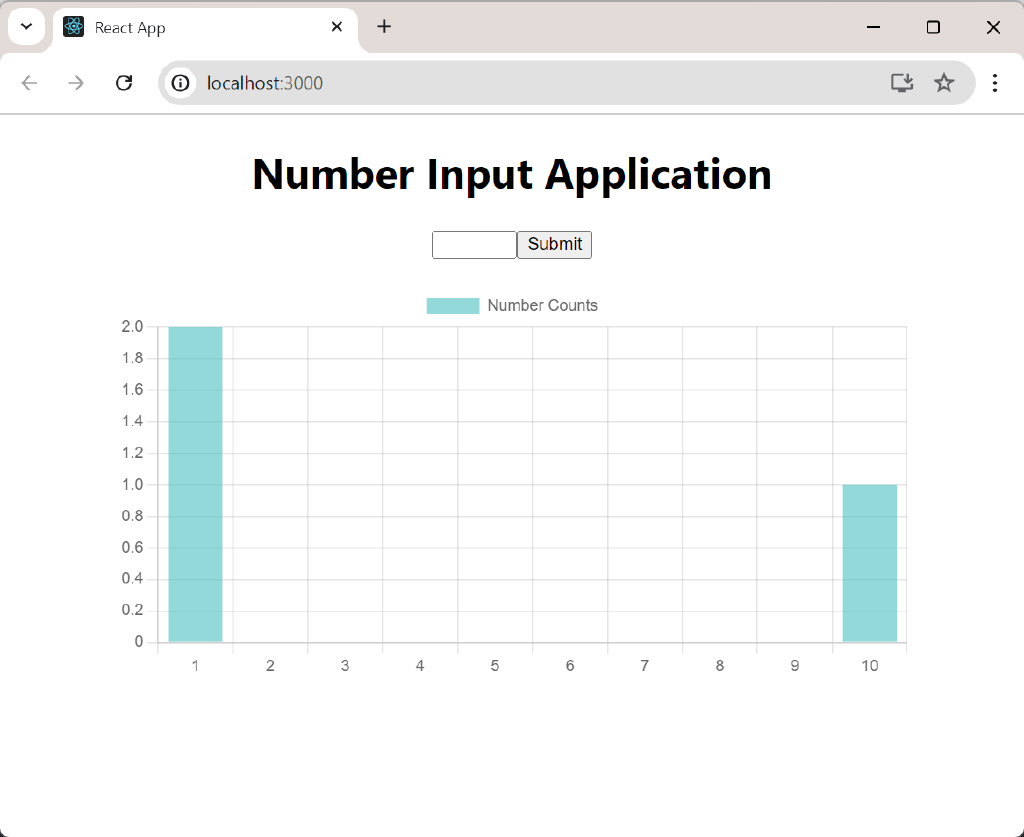Viewport: 1024px width, 837px height.
Task: Click the teal legend color swatch
Action: coord(452,305)
